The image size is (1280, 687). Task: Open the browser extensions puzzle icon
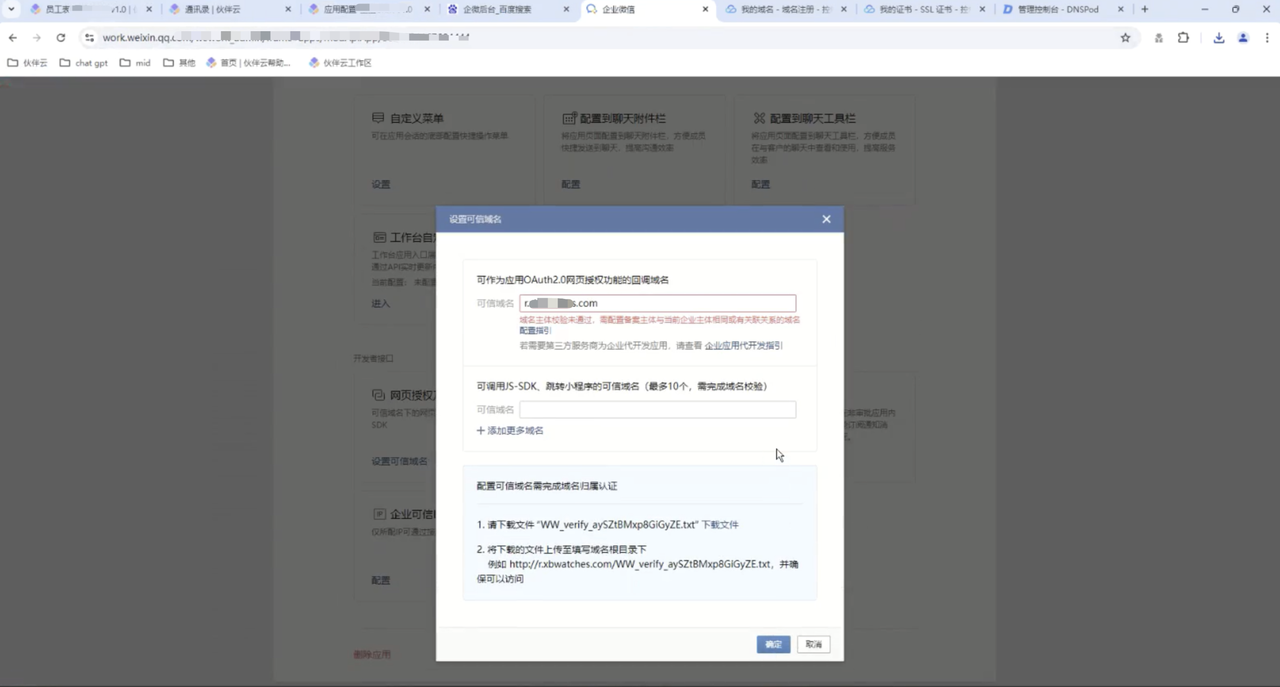click(x=1183, y=38)
